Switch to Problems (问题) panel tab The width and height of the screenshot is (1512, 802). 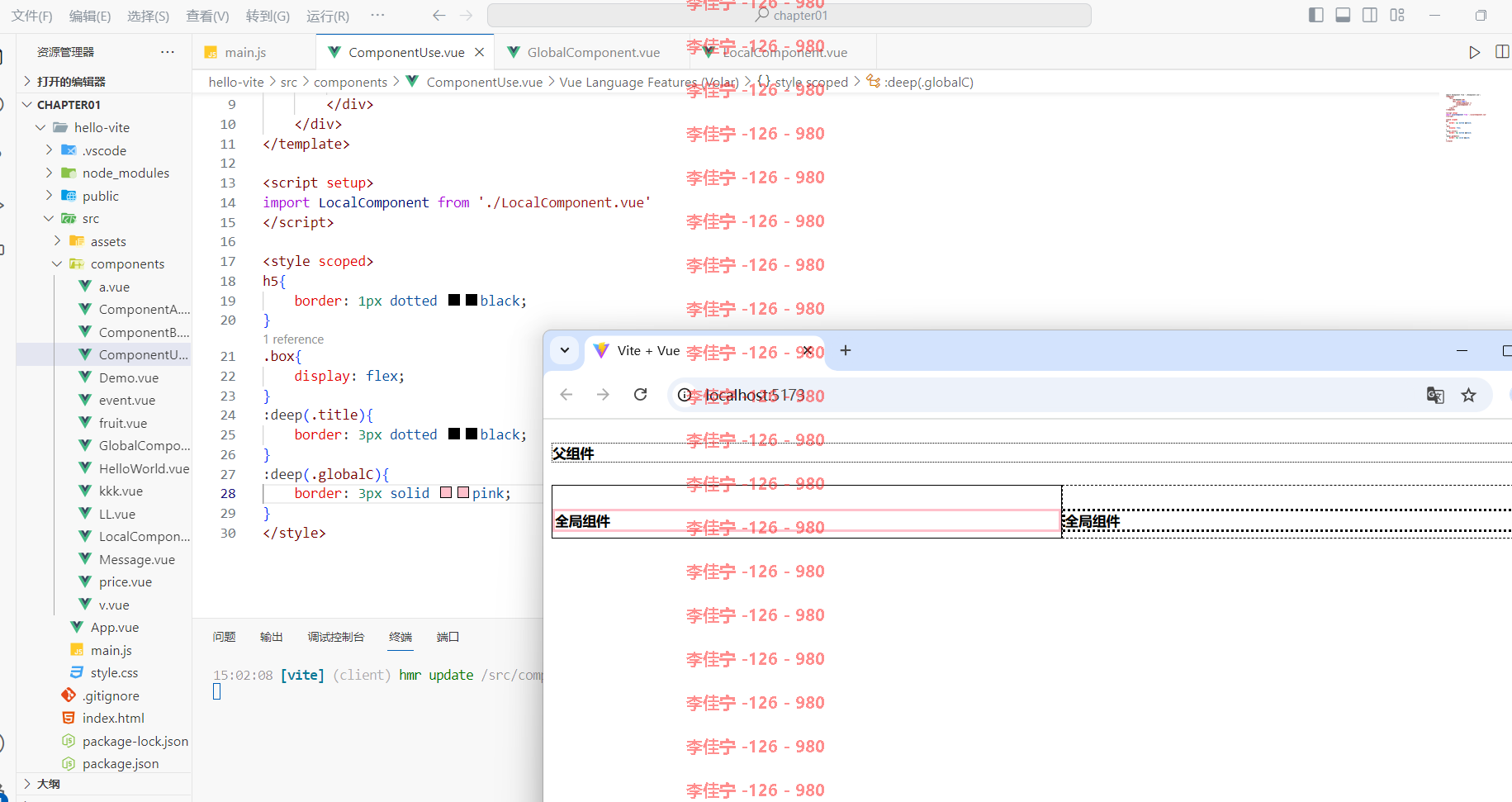click(224, 637)
